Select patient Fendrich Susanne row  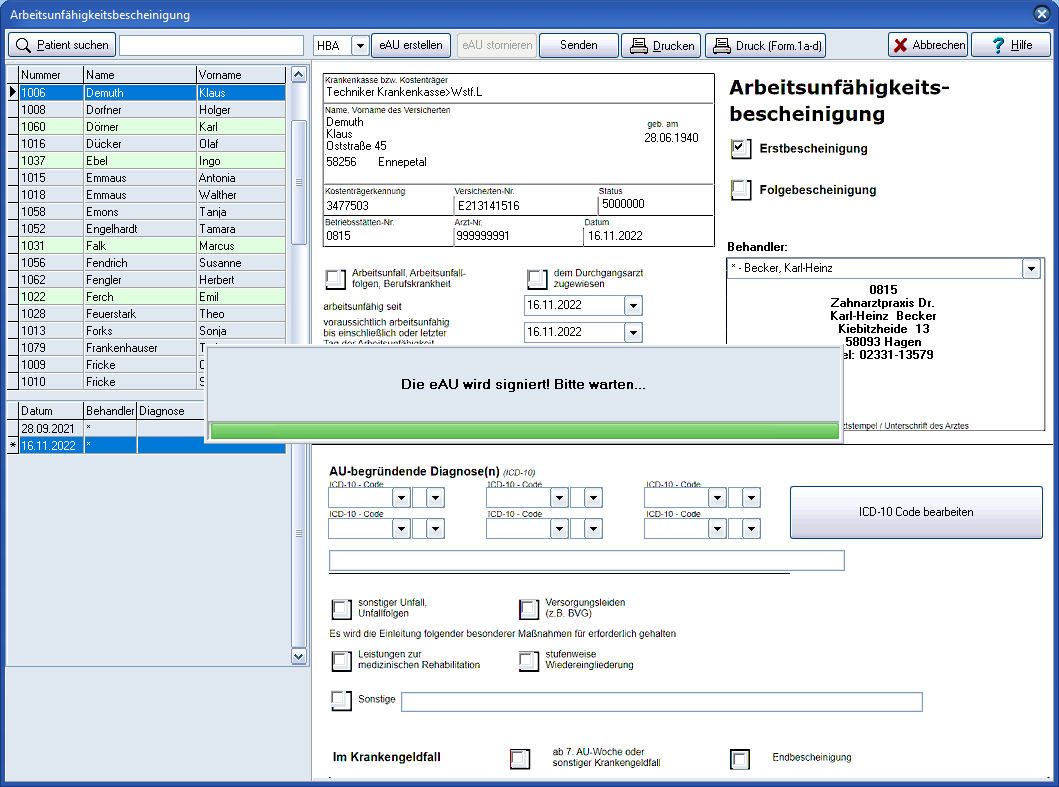152,263
